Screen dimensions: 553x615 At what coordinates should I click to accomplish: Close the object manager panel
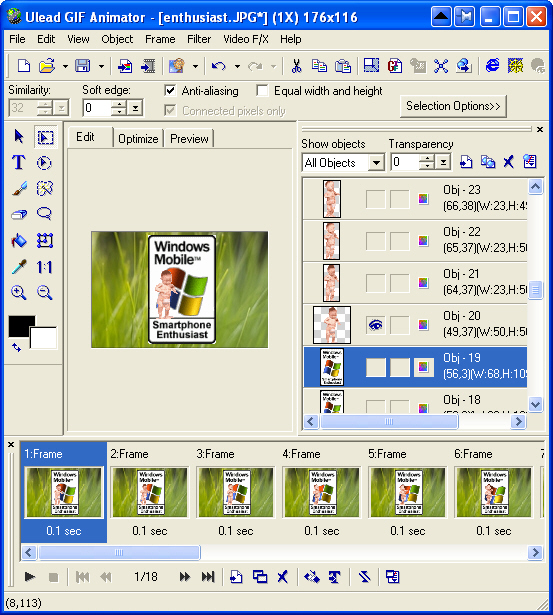point(540,129)
